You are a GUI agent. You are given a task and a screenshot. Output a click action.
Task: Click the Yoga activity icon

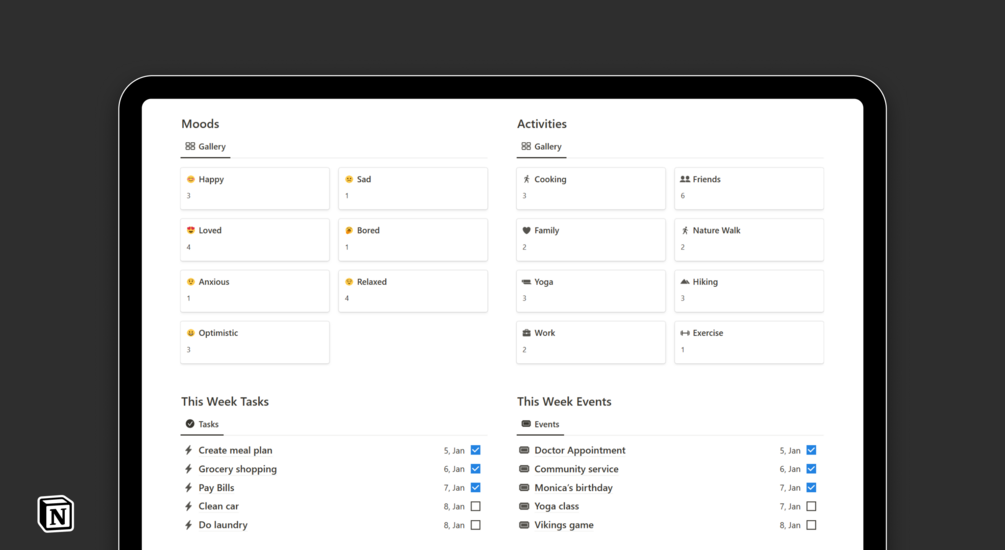(526, 281)
